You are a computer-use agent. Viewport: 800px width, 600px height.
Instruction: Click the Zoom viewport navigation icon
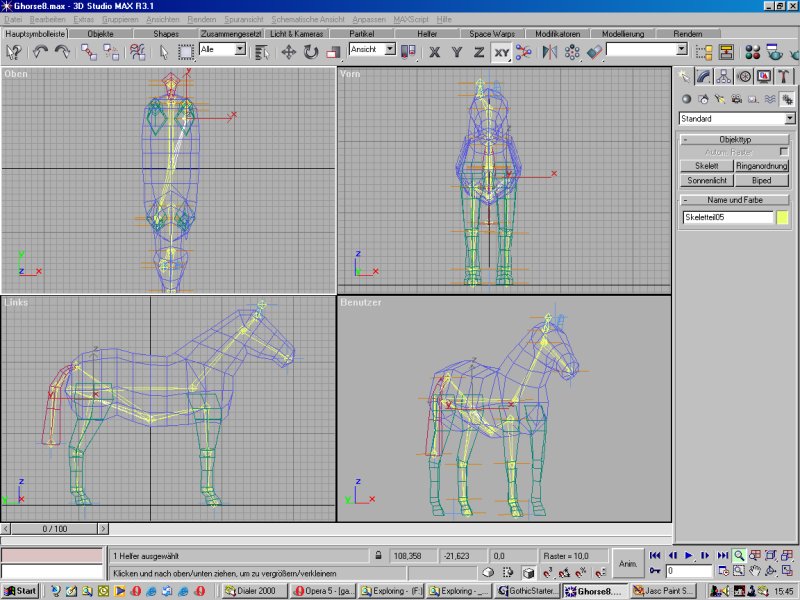[739, 555]
